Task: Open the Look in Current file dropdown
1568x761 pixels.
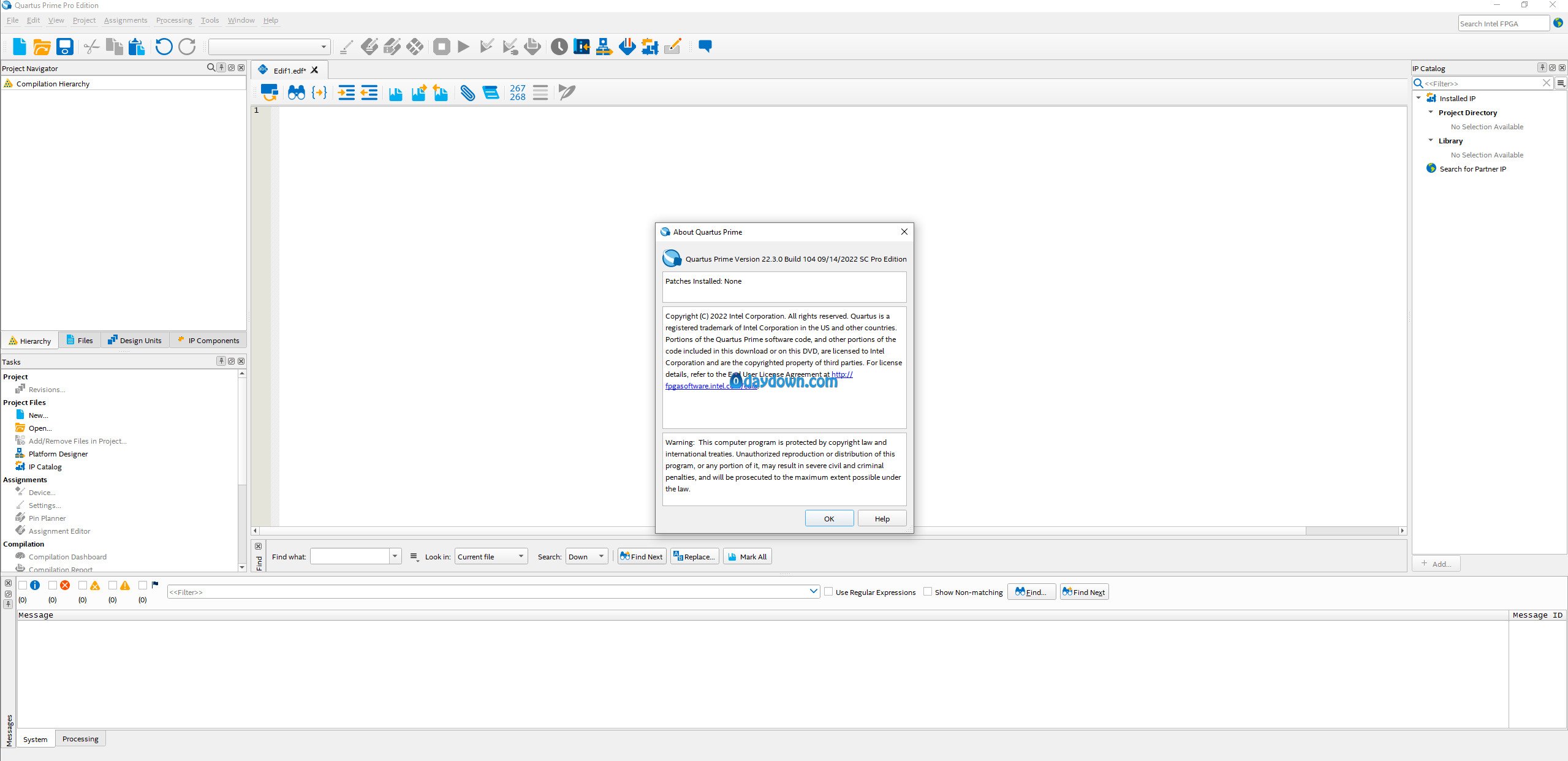Action: coord(491,556)
